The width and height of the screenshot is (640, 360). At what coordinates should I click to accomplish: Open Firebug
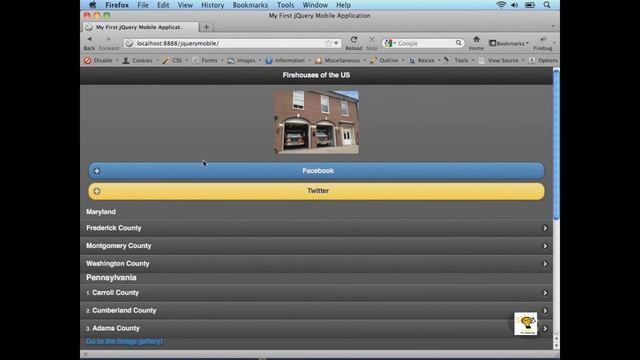click(543, 43)
